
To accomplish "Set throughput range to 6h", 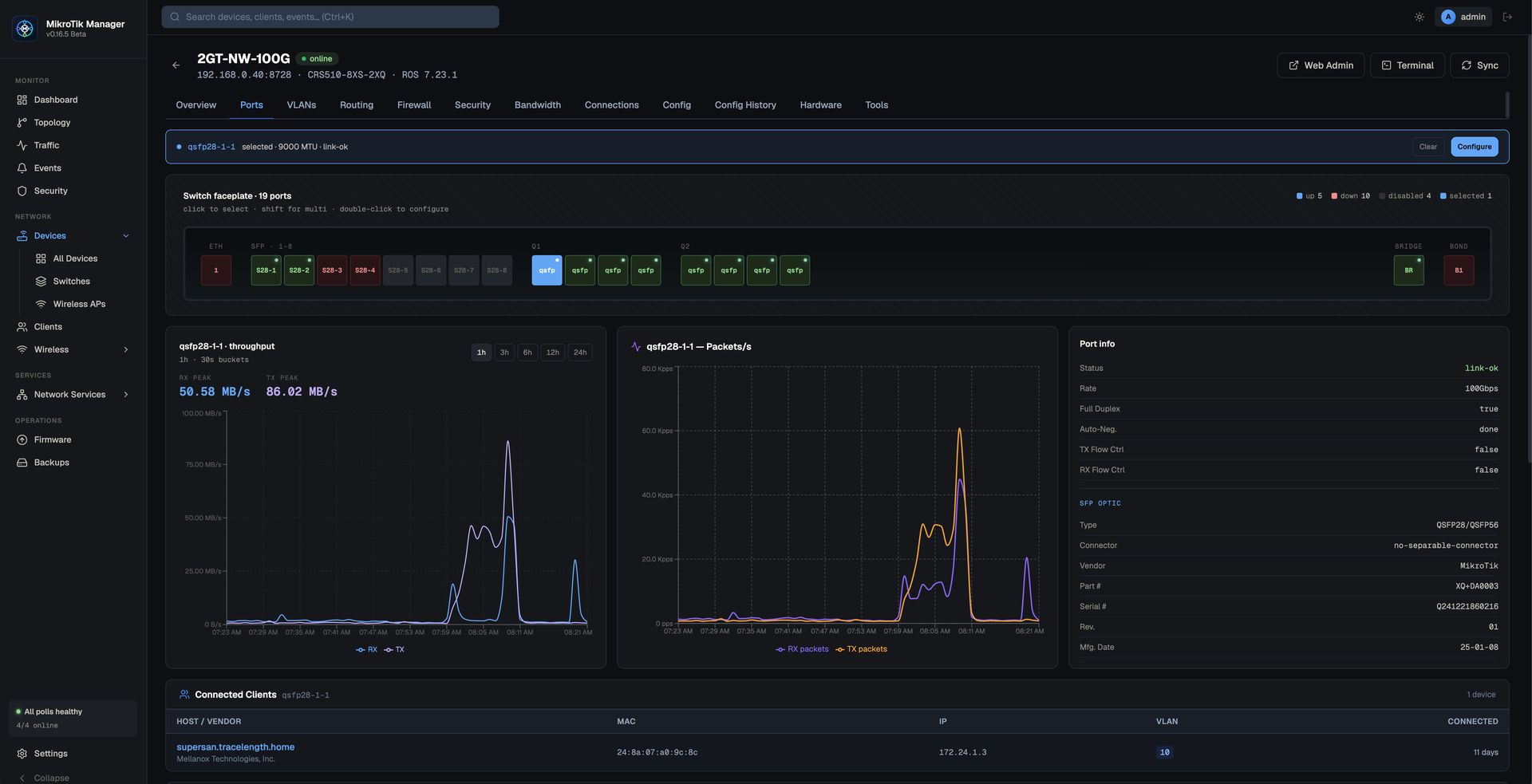I will click(527, 353).
